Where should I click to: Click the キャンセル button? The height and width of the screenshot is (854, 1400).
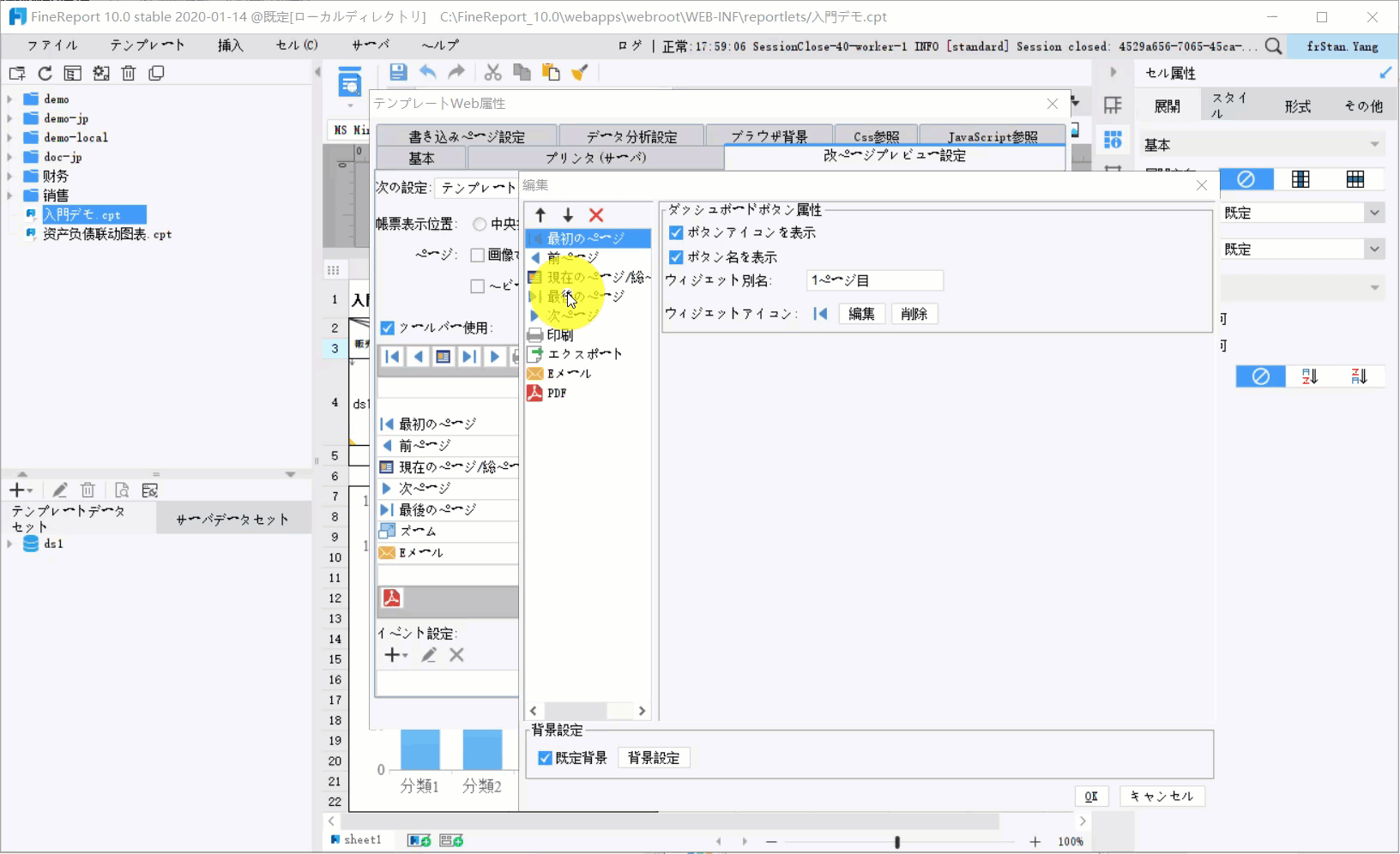tap(1162, 797)
